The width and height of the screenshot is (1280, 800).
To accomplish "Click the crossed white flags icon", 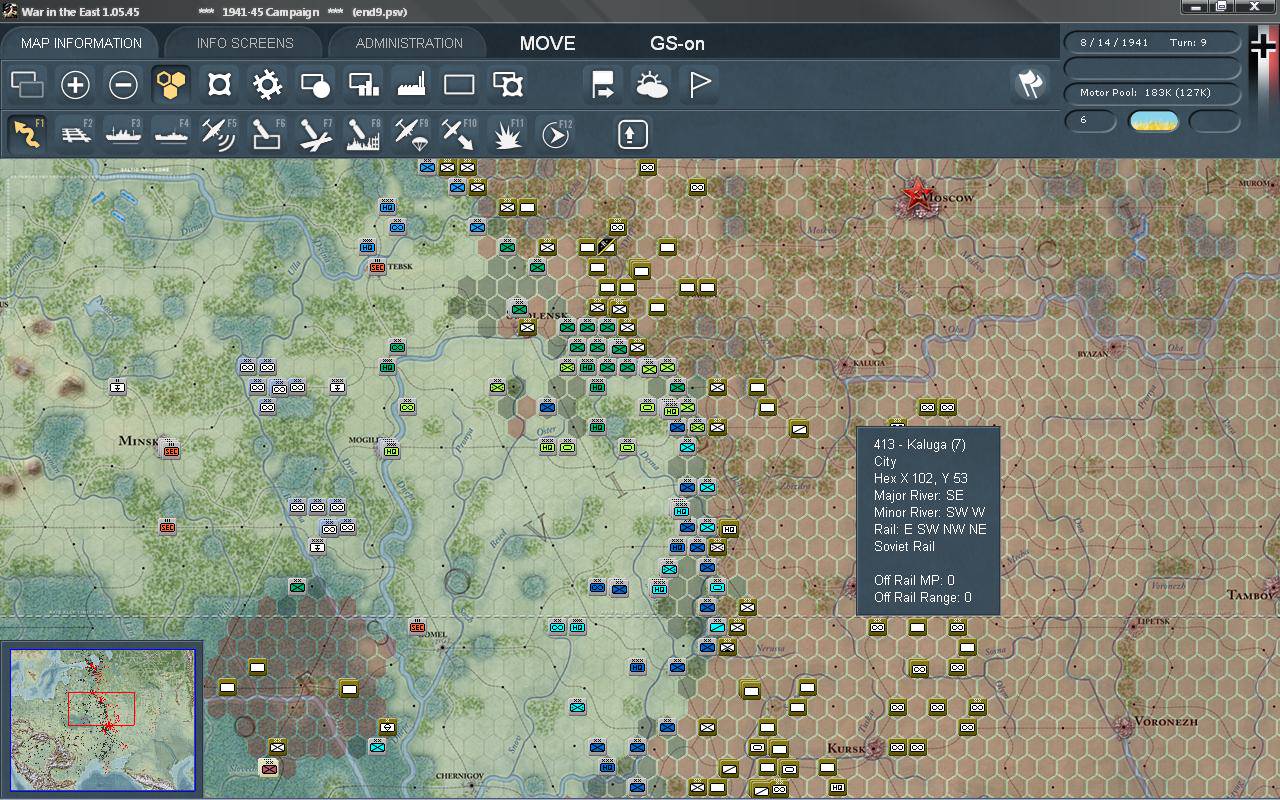I will 1030,84.
